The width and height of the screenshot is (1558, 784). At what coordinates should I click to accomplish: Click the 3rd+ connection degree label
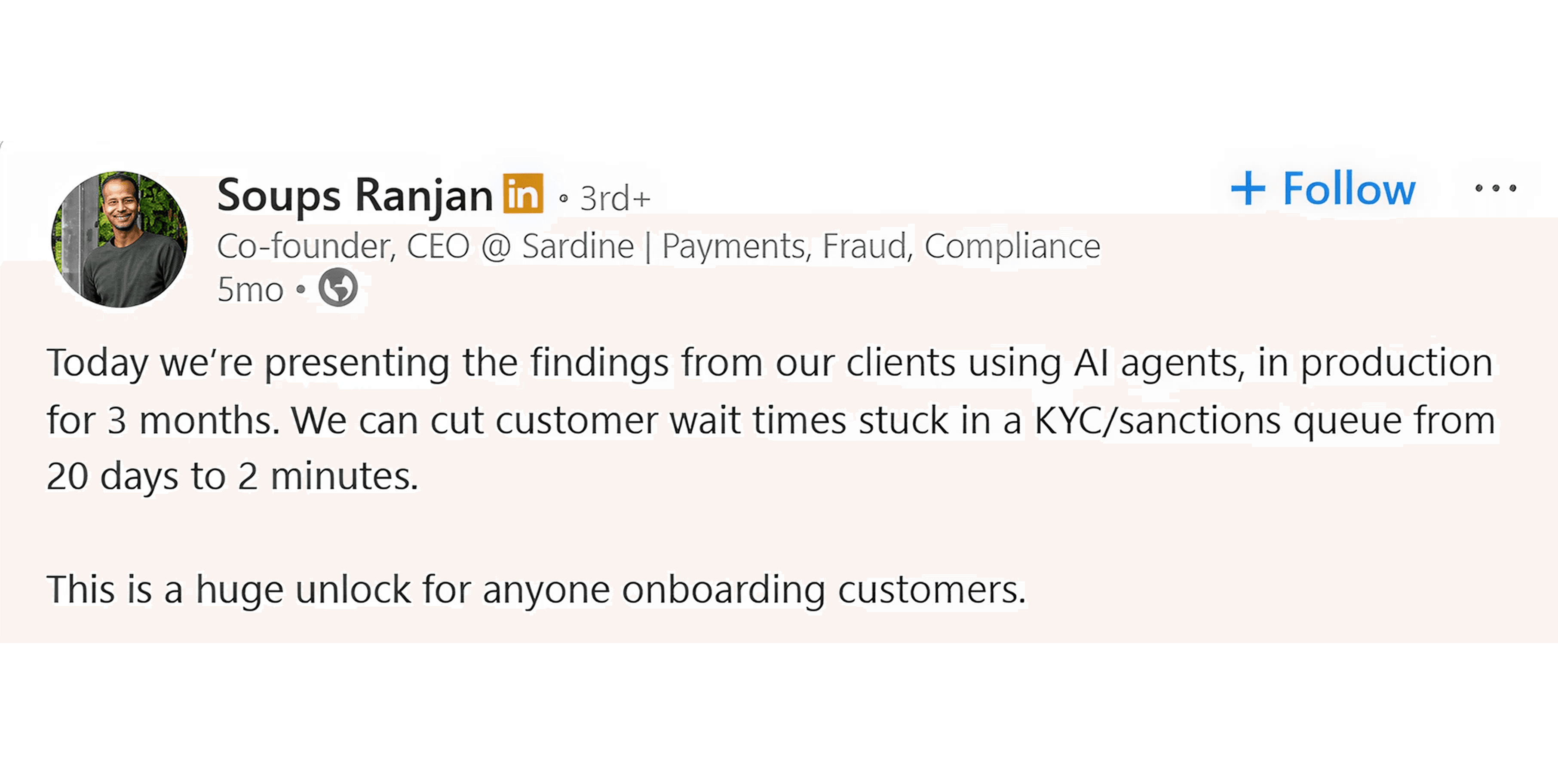click(x=615, y=198)
